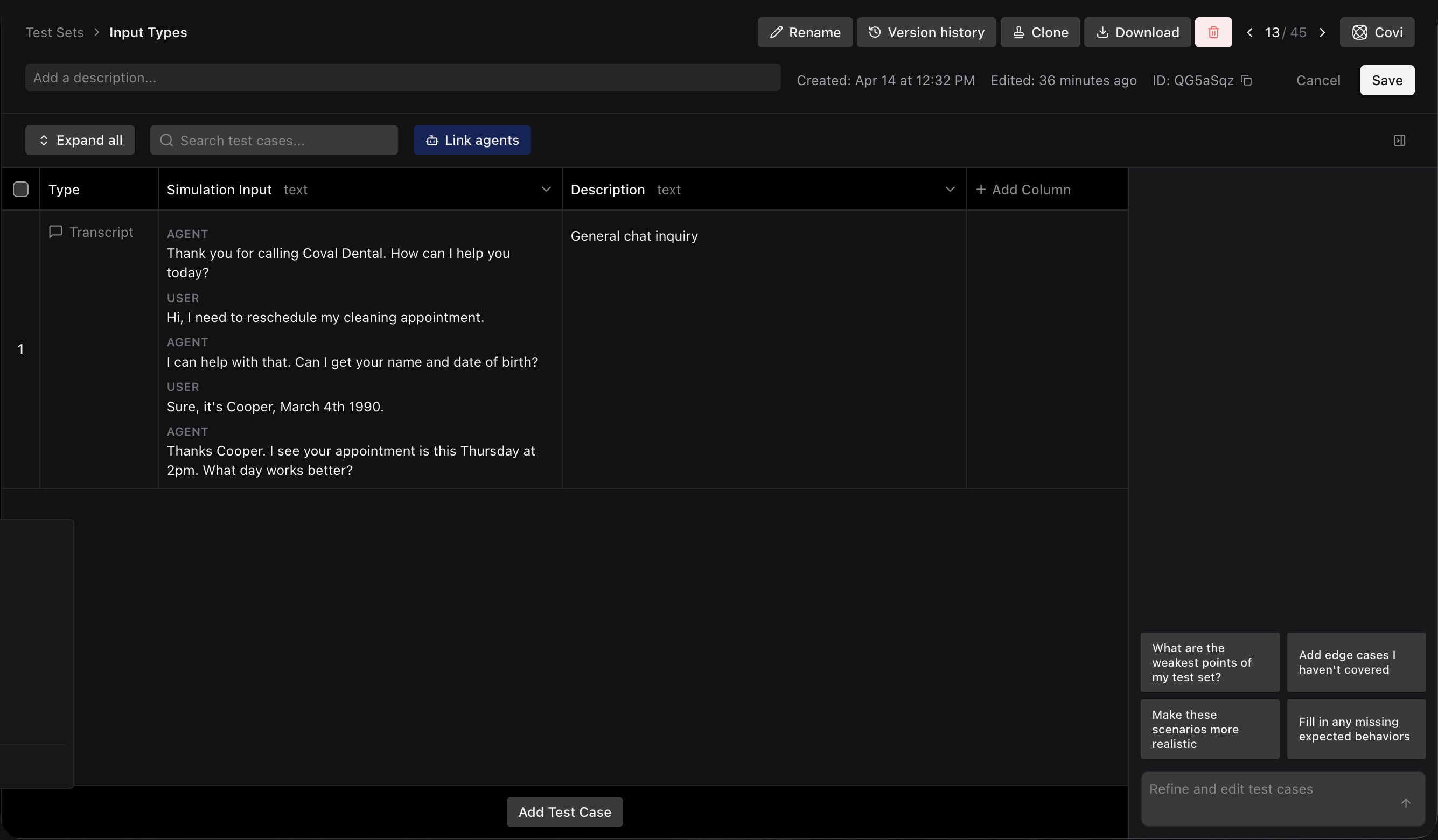Navigate to Test Sets breadcrumb
1438x840 pixels.
coord(55,32)
